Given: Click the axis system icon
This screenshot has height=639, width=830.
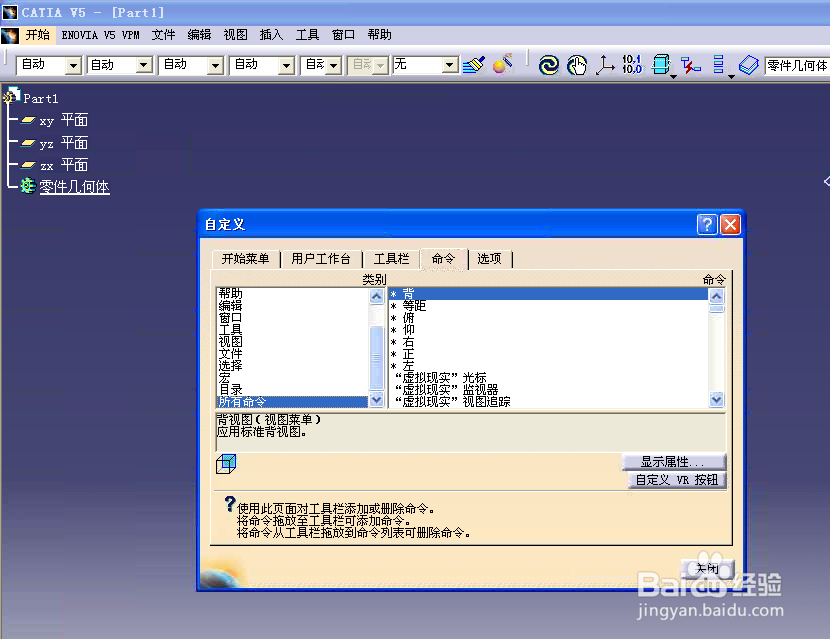Looking at the screenshot, I should [605, 65].
